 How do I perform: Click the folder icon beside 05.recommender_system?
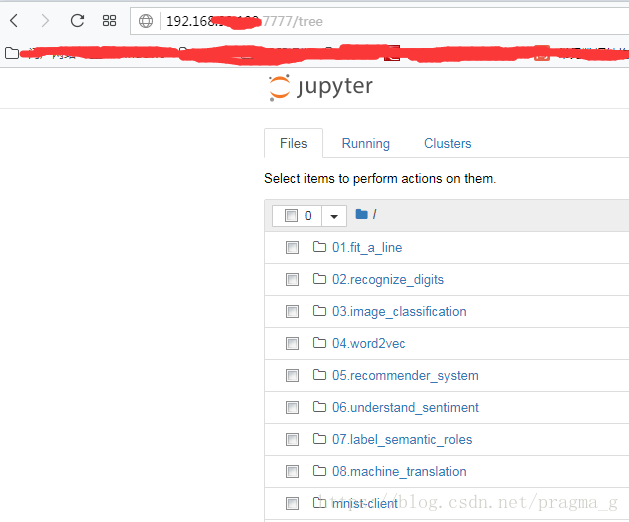319,375
